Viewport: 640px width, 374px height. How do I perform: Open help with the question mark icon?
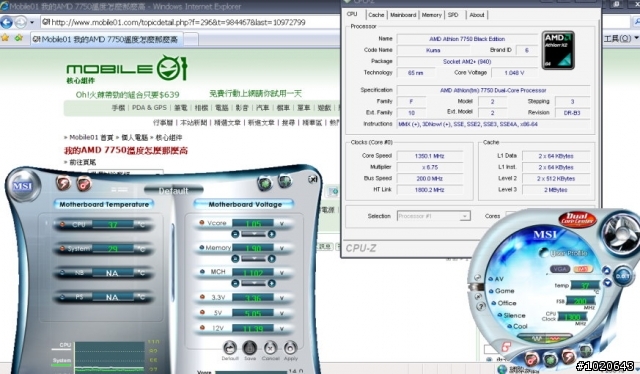click(x=481, y=306)
